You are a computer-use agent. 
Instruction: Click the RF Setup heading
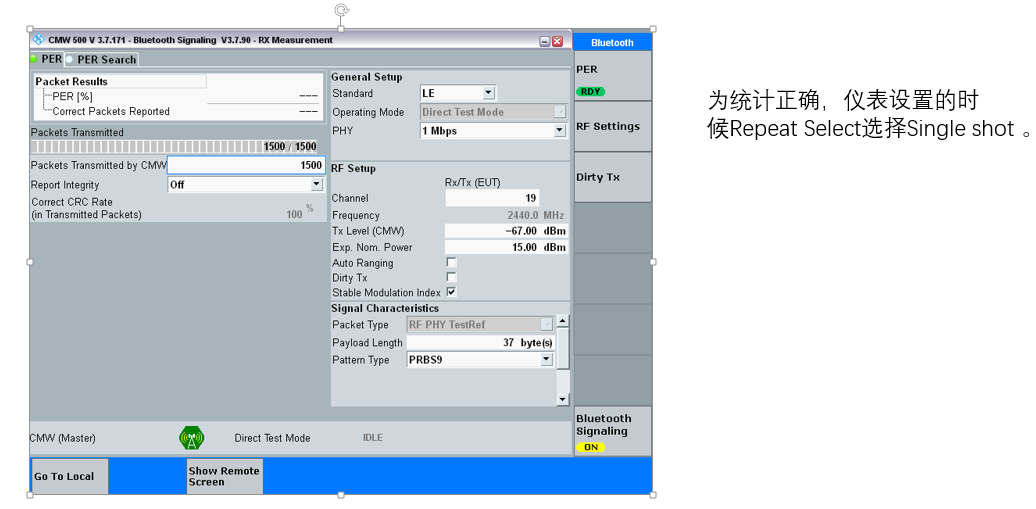click(353, 169)
